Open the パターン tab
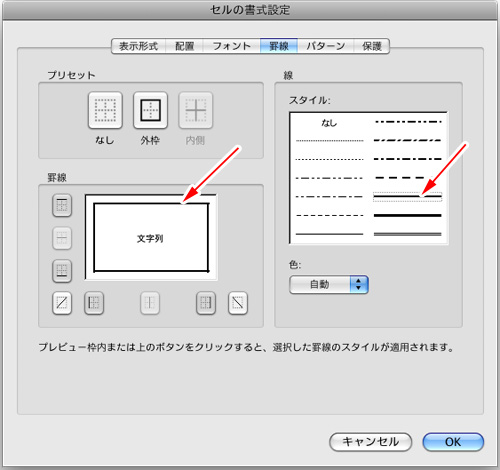This screenshot has width=500, height=470. (x=326, y=46)
